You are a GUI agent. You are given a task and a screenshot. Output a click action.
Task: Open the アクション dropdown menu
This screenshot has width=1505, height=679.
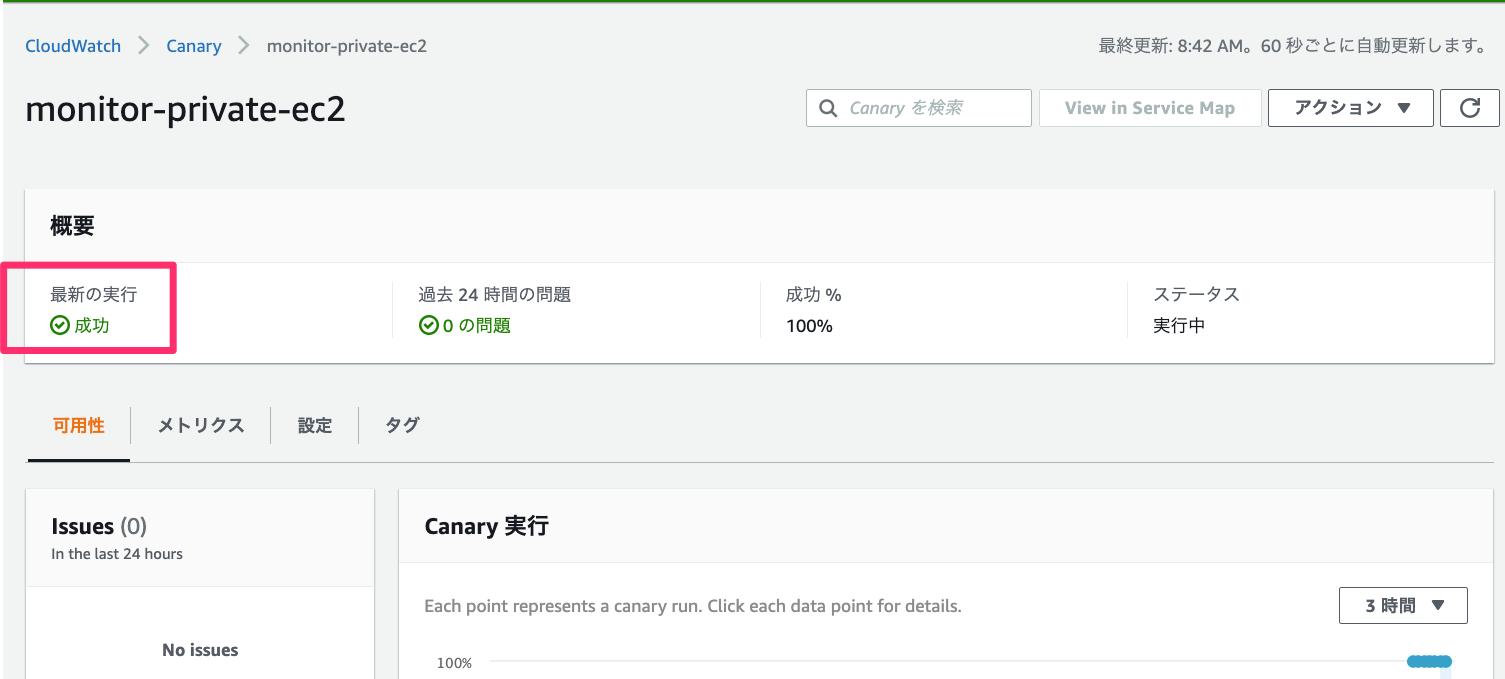1350,108
